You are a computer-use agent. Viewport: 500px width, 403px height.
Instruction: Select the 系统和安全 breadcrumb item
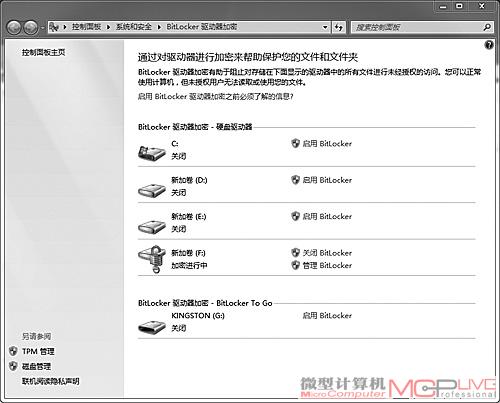(134, 27)
